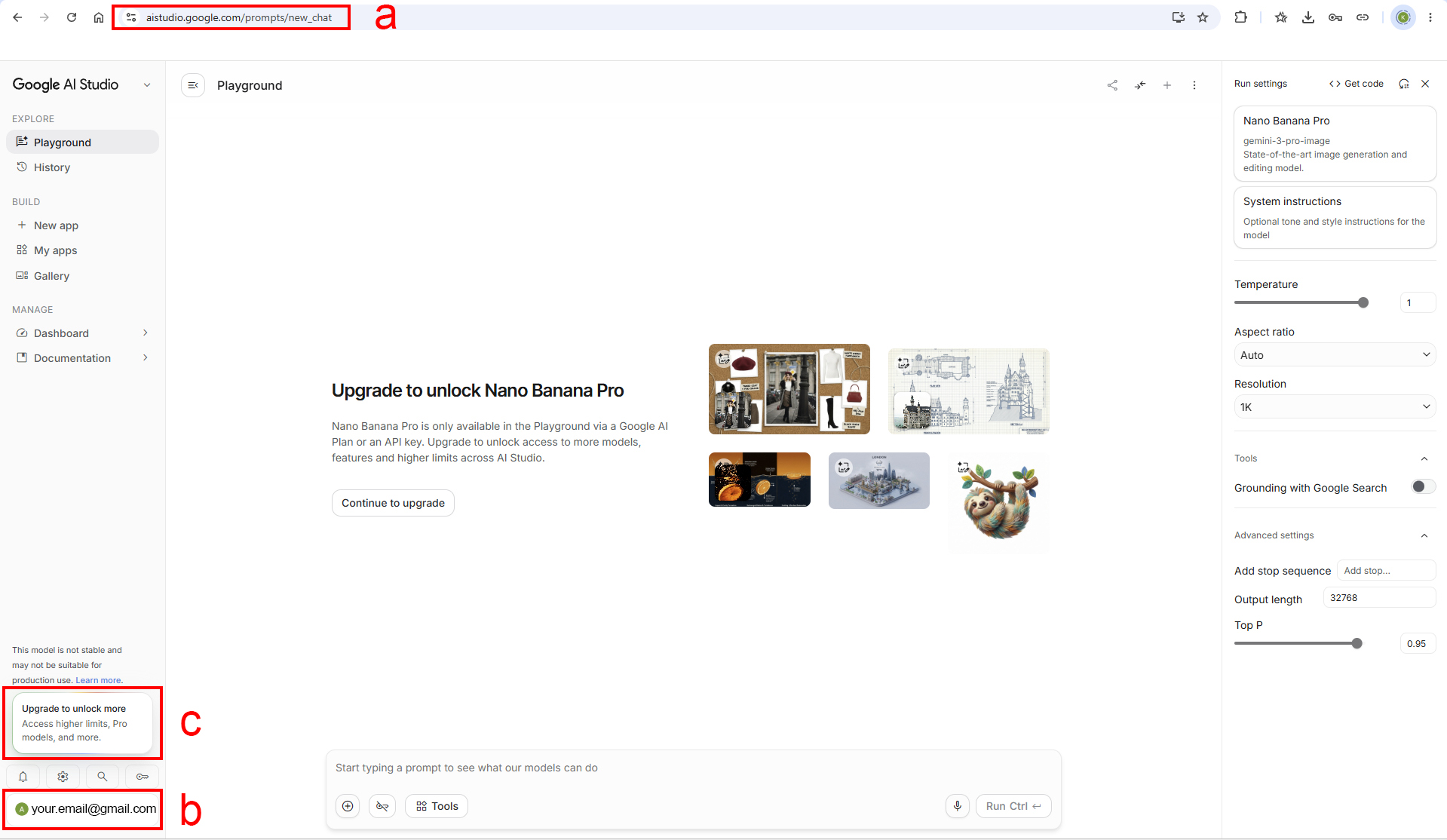Open the browser extensions puzzle icon

tap(1240, 17)
